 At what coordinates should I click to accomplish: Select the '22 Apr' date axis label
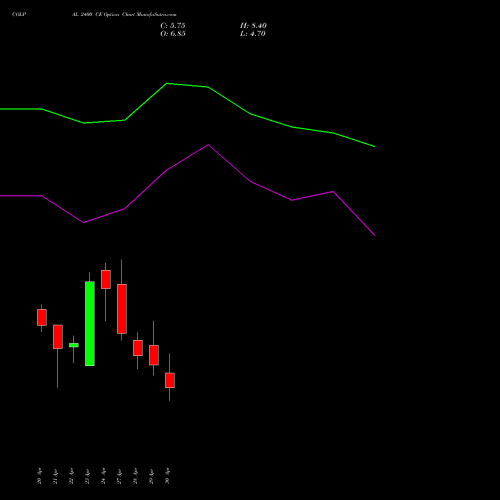tap(71, 476)
